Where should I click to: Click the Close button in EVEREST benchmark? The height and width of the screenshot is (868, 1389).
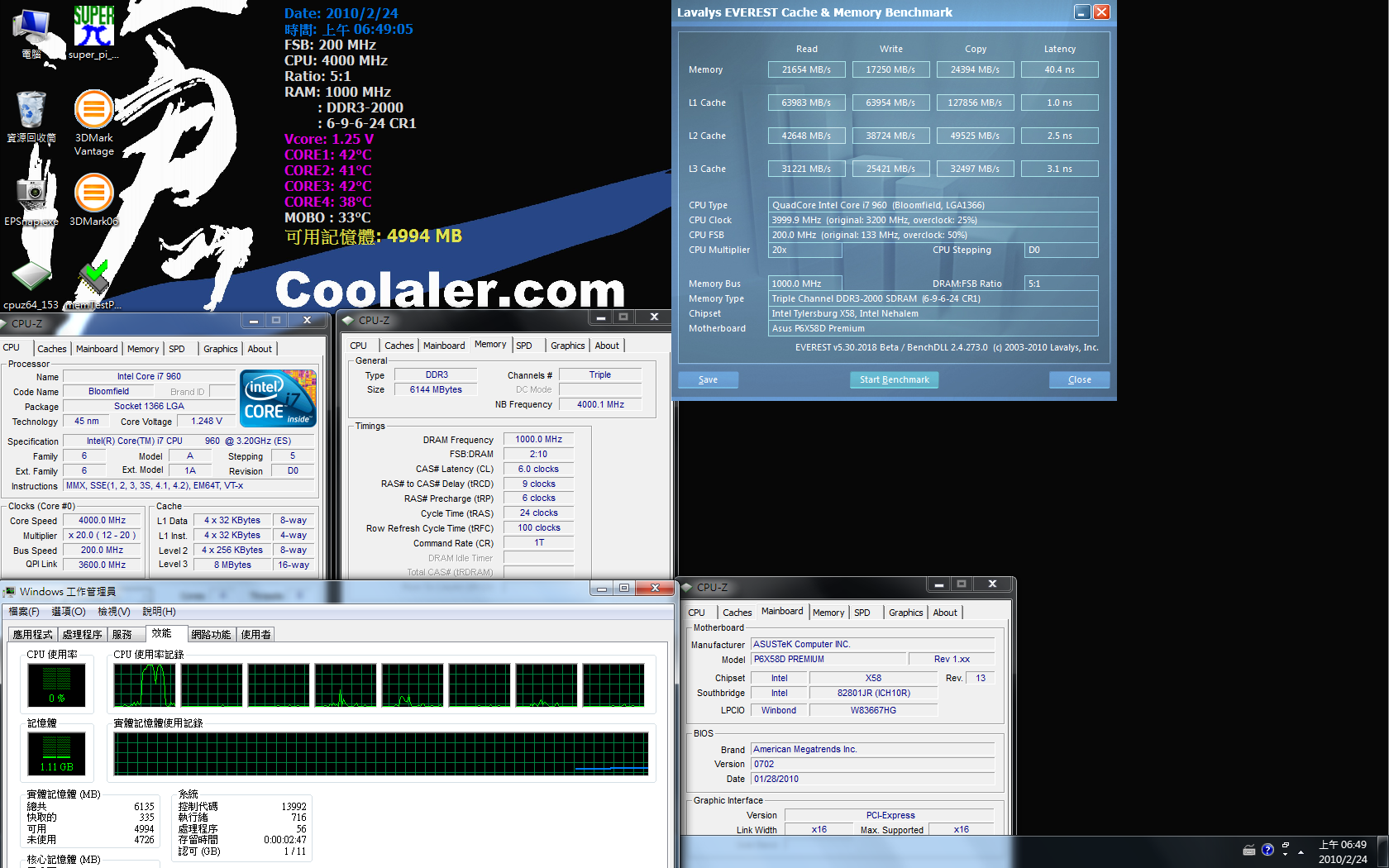pyautogui.click(x=1079, y=379)
